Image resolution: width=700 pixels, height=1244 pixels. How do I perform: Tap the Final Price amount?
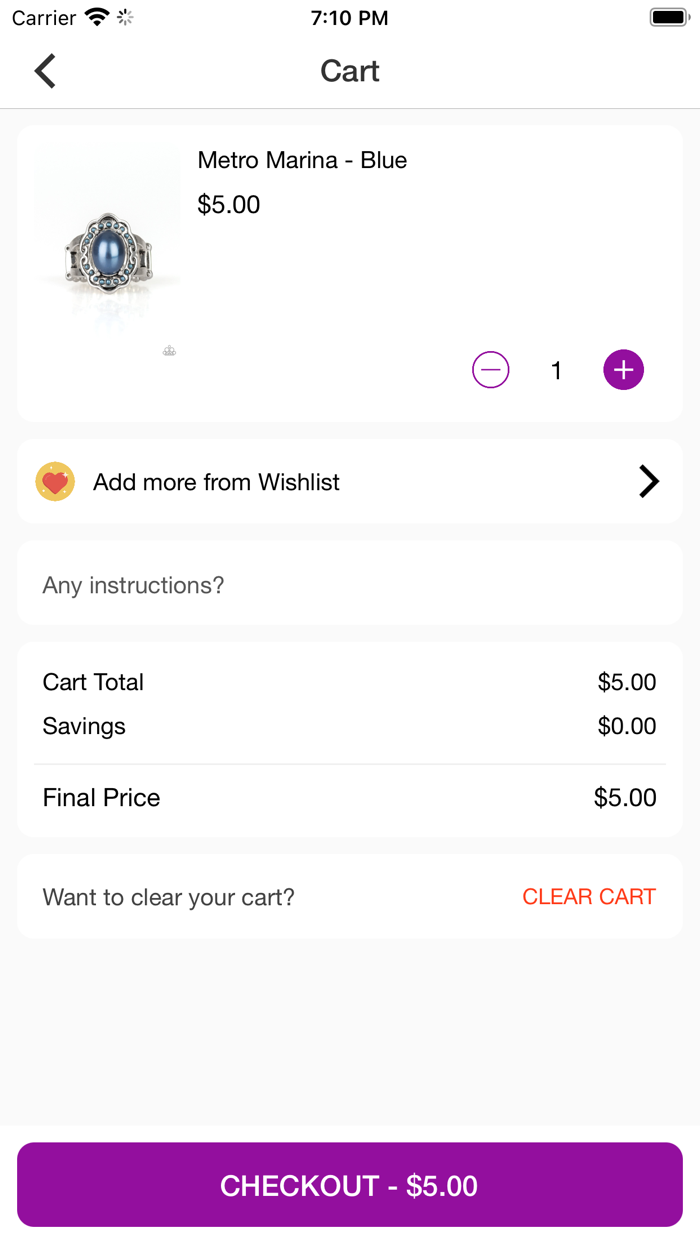pyautogui.click(x=625, y=798)
